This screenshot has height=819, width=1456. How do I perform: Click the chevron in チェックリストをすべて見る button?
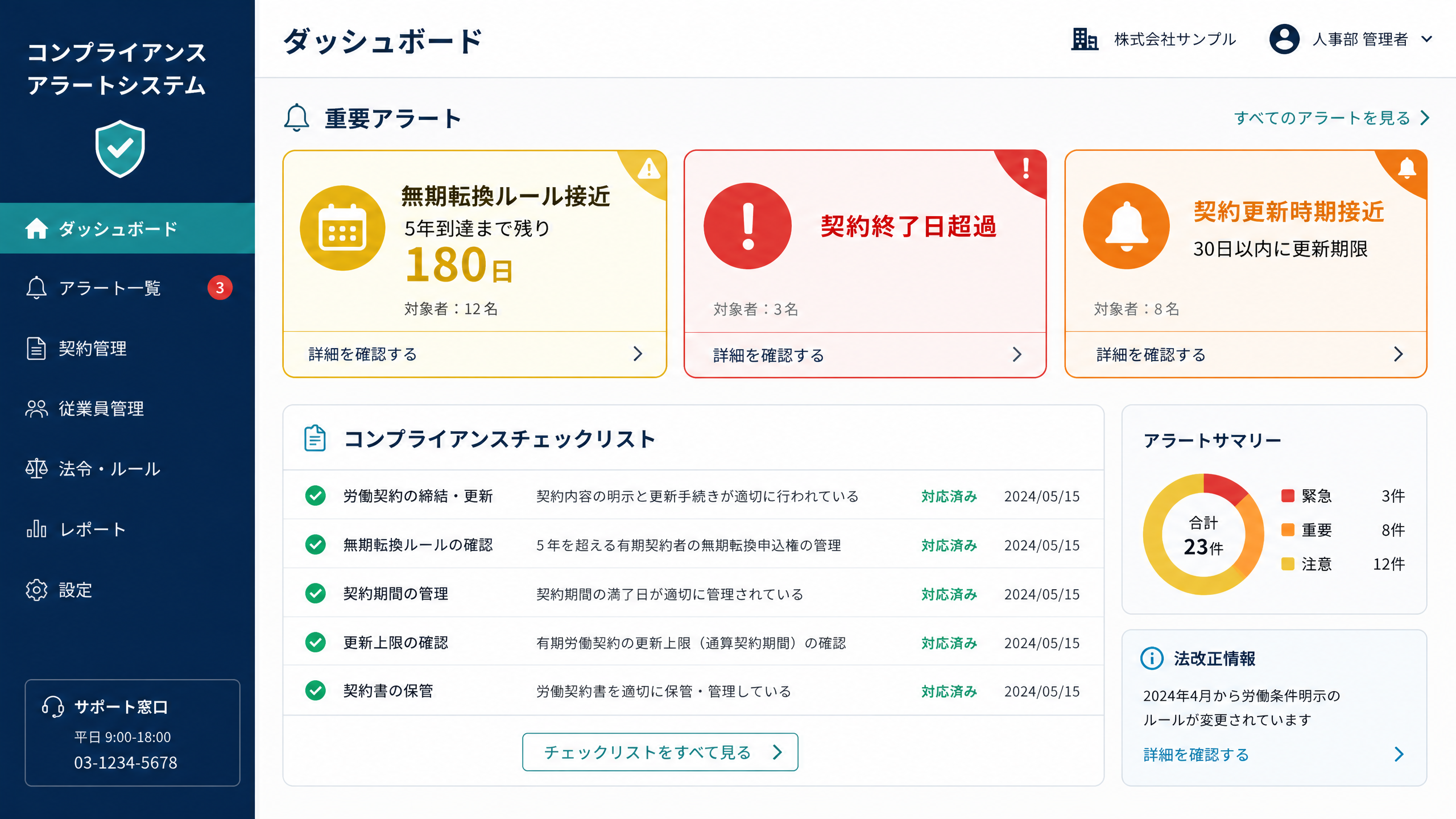point(777,752)
